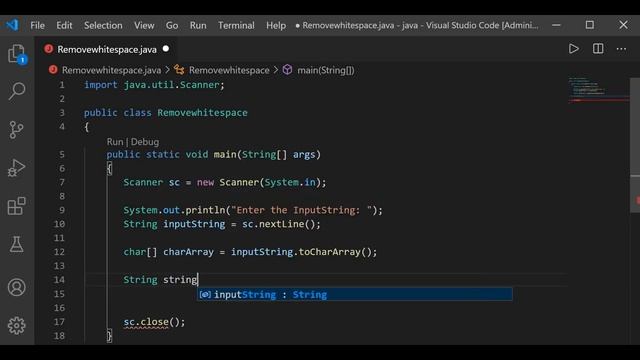
Task: Click class name Removewhitespace on line 3
Action: pos(202,113)
